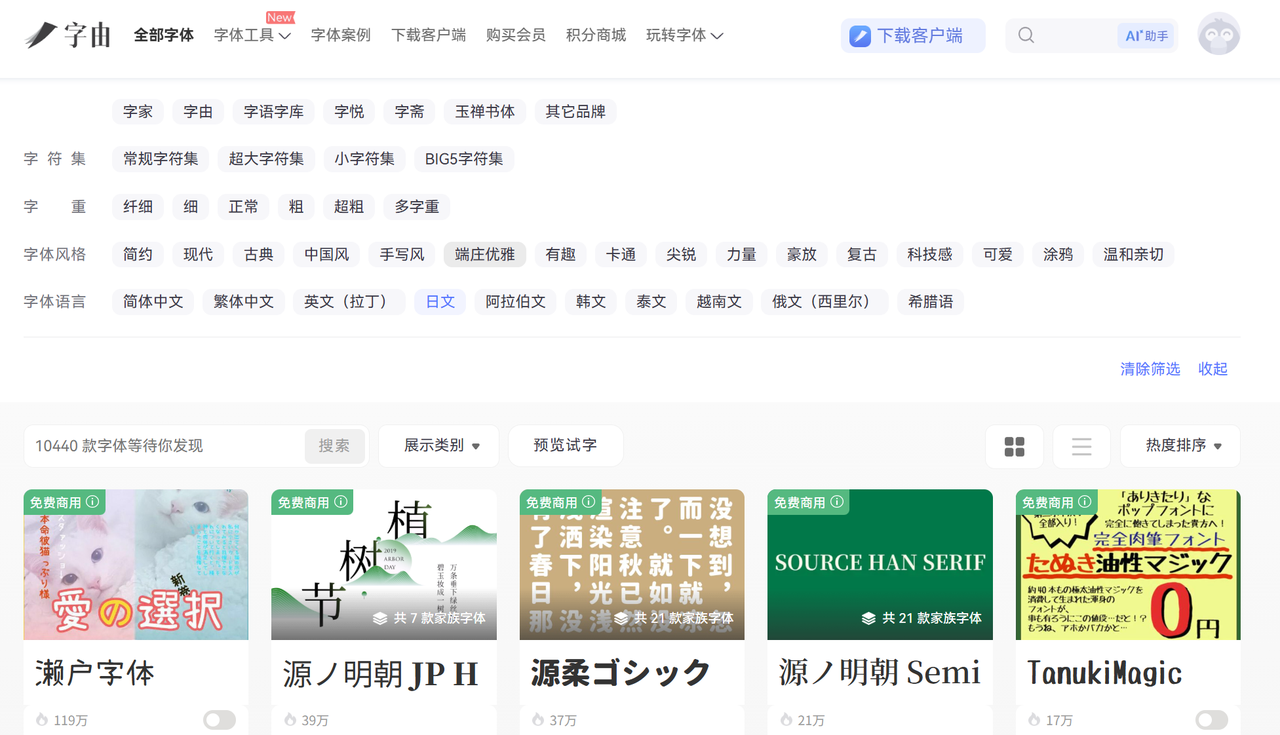
Task: Deselect the 日文 language filter
Action: click(440, 301)
